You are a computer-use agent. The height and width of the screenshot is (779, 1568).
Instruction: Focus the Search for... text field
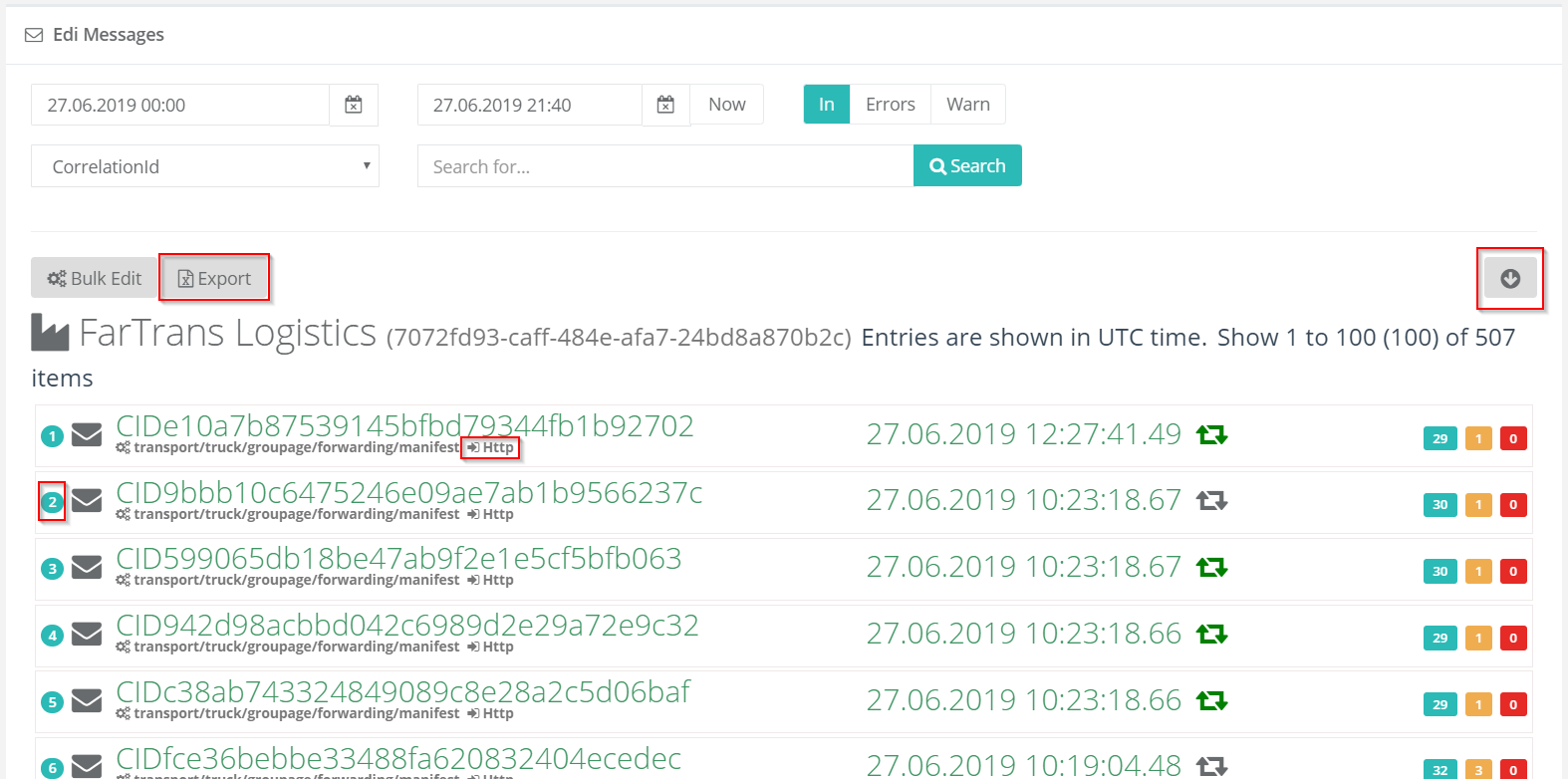pos(664,166)
